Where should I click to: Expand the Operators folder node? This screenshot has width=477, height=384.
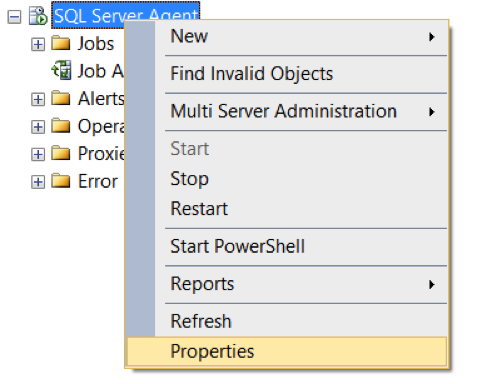coord(38,127)
